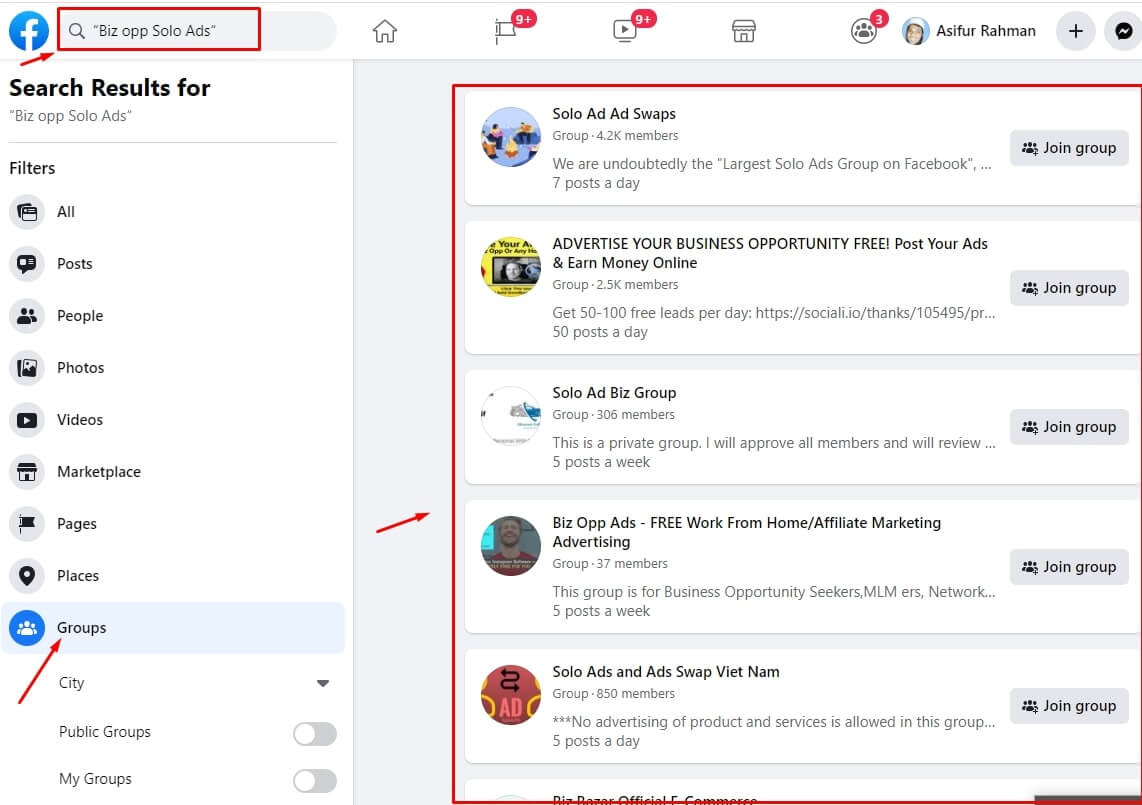Image resolution: width=1142 pixels, height=805 pixels.
Task: Open Messenger from the top bar
Action: pos(1122,31)
